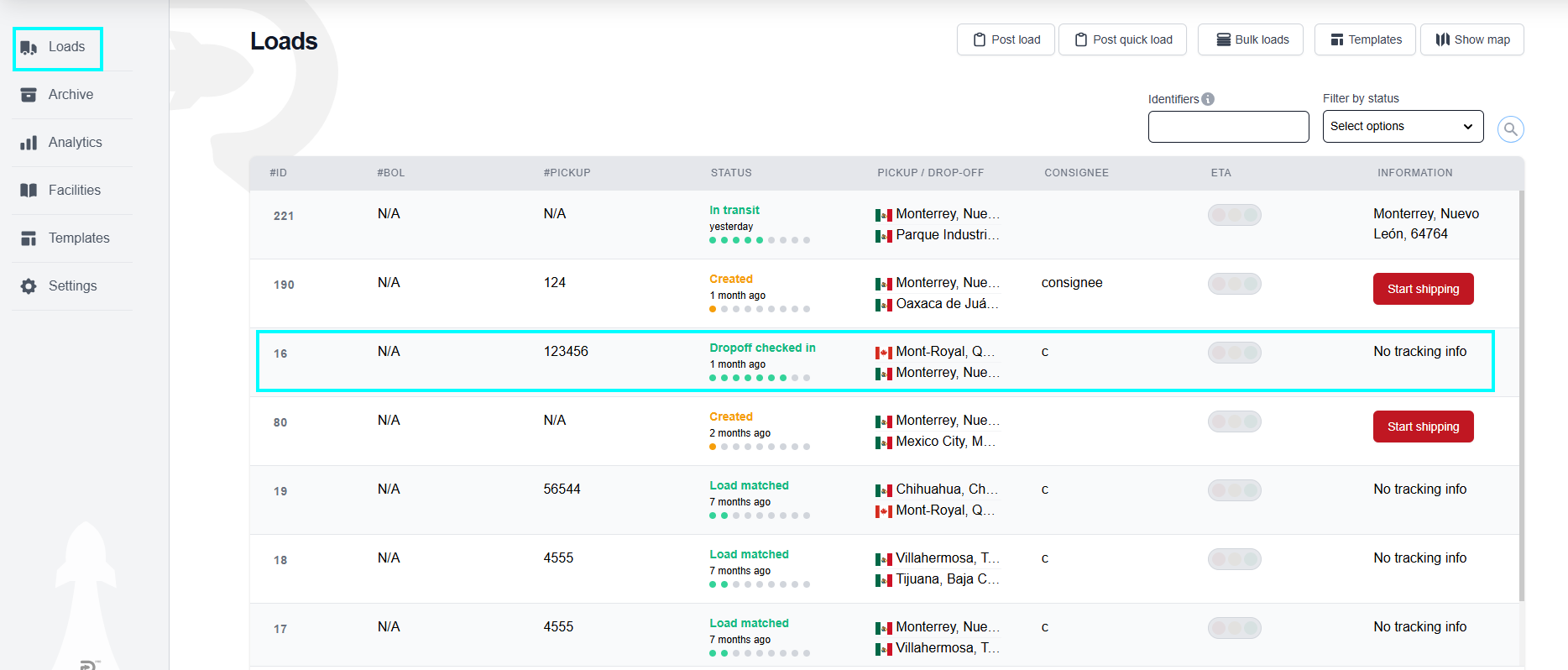Click the Post quick load button
This screenshot has height=670, width=1568.
[1122, 39]
